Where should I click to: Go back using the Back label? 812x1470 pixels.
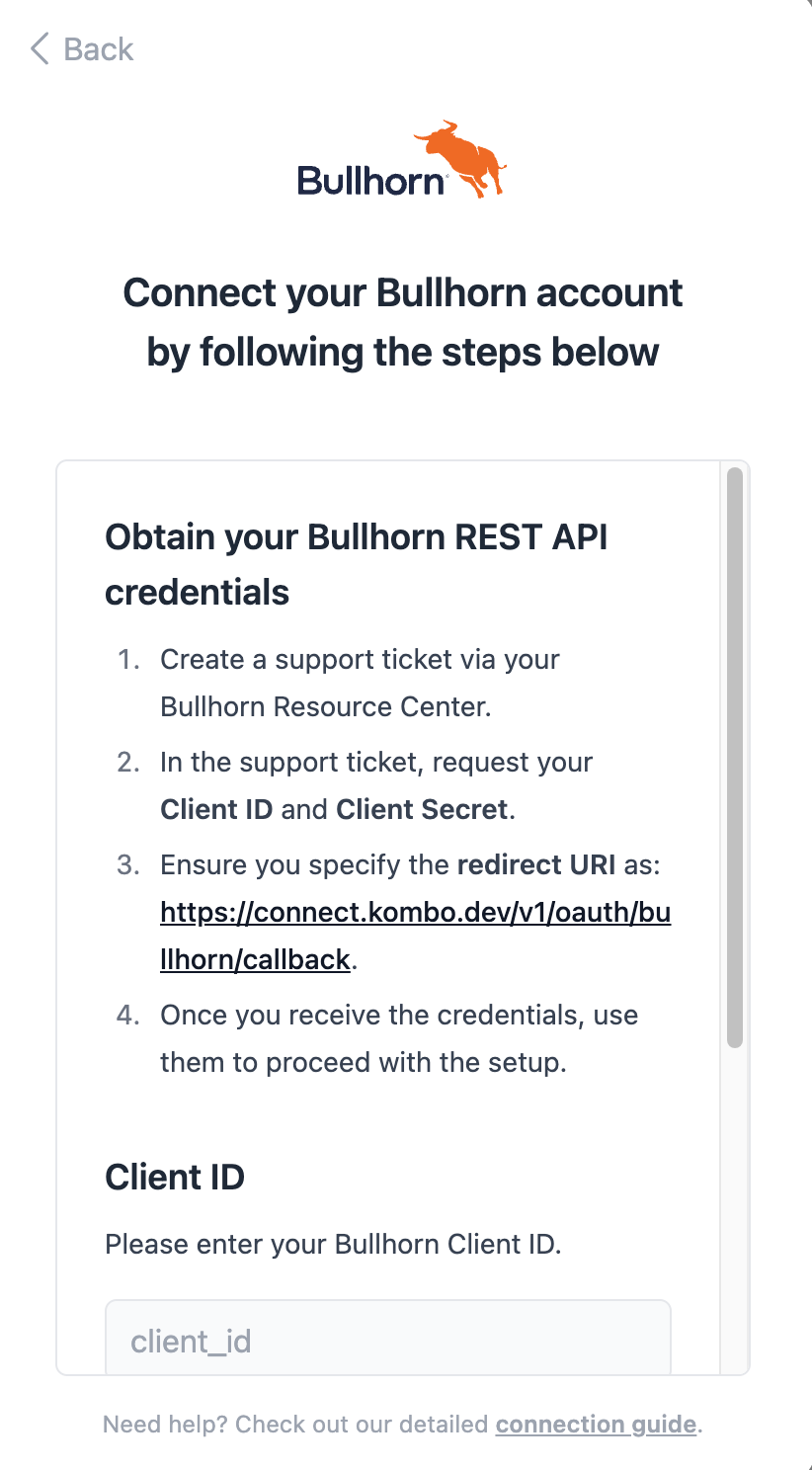[x=98, y=48]
